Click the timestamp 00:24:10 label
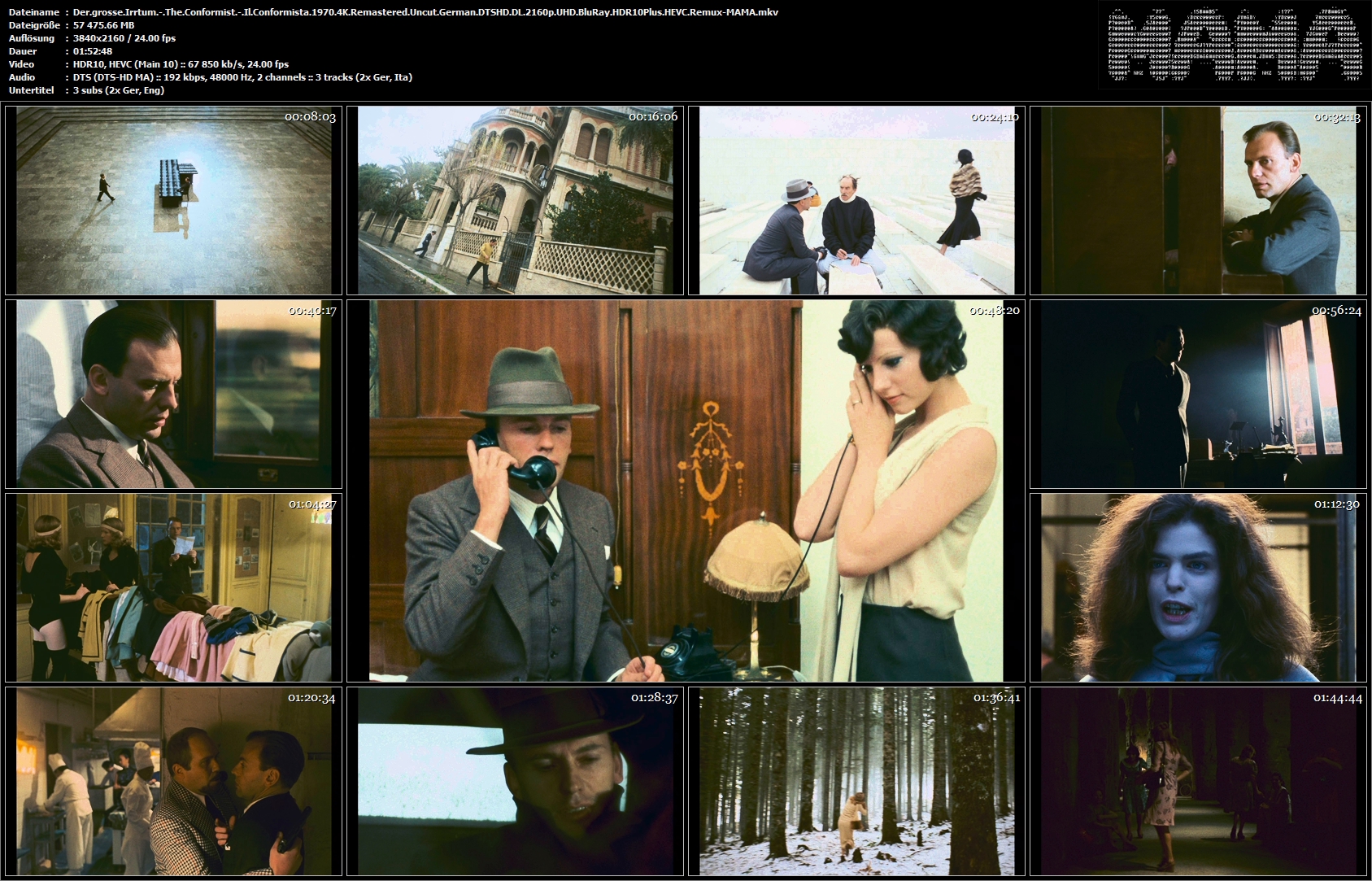 995,116
